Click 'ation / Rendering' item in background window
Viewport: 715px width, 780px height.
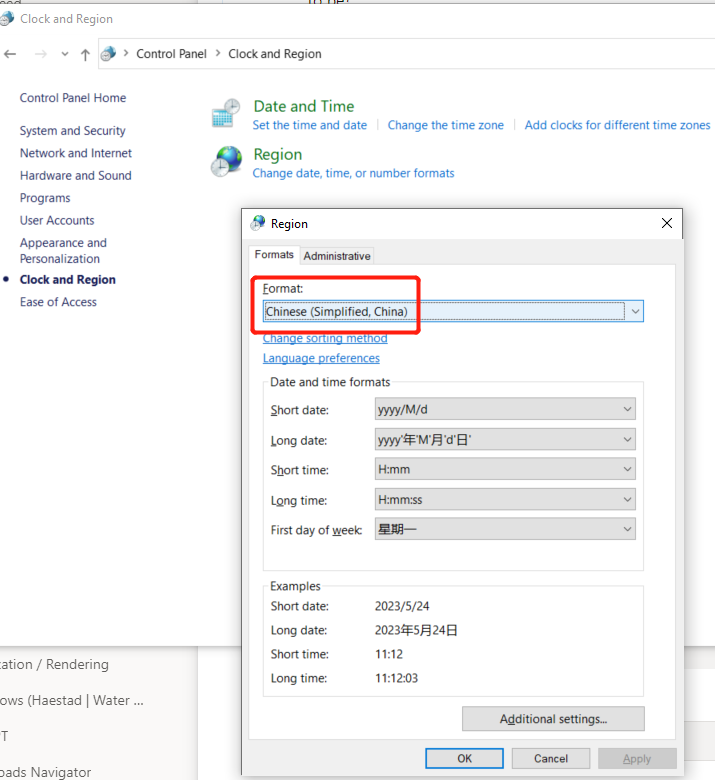click(x=54, y=665)
